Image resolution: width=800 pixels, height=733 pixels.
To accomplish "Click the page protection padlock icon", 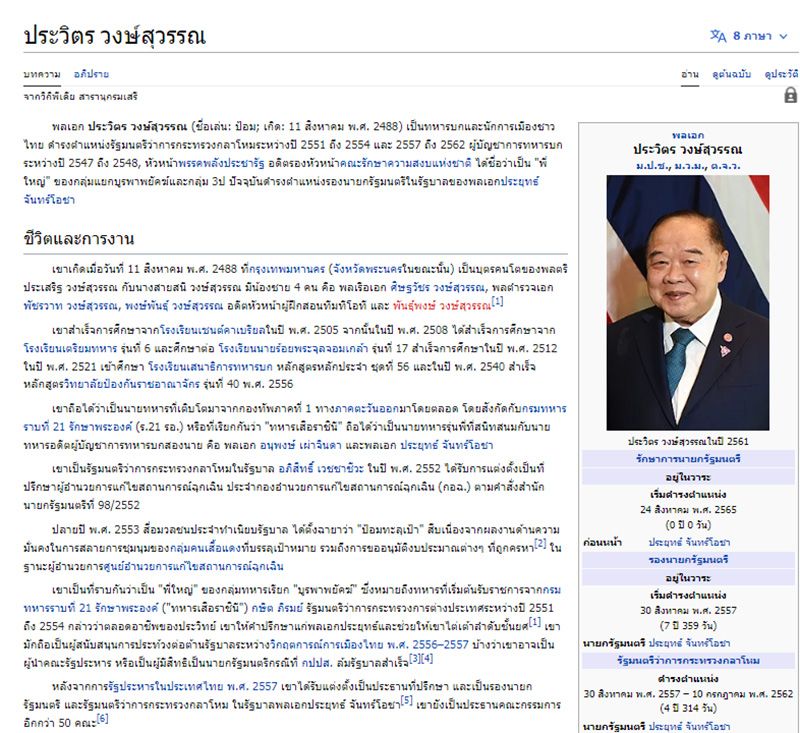I will coord(790,95).
